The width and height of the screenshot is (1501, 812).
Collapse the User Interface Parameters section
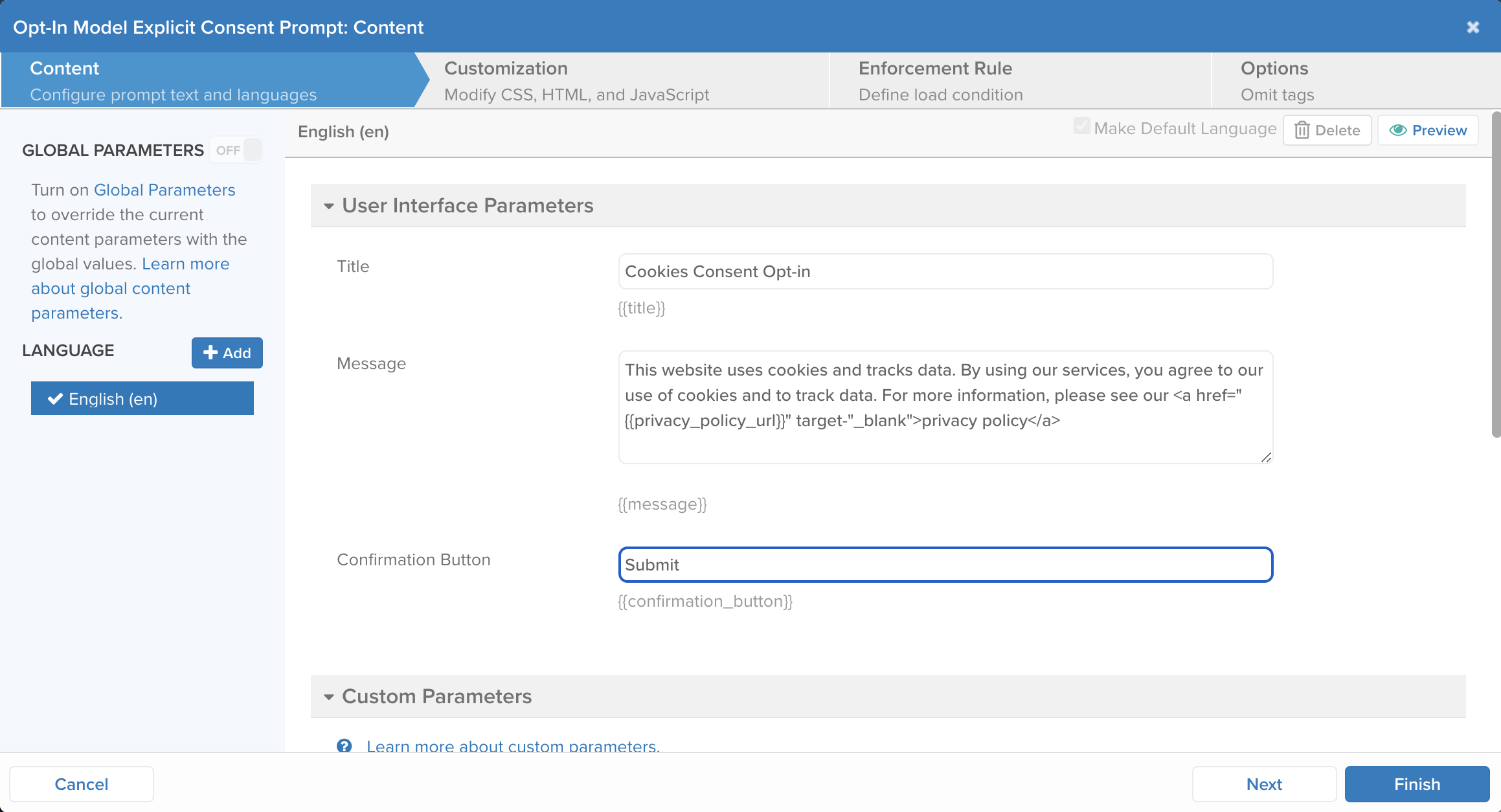point(329,206)
